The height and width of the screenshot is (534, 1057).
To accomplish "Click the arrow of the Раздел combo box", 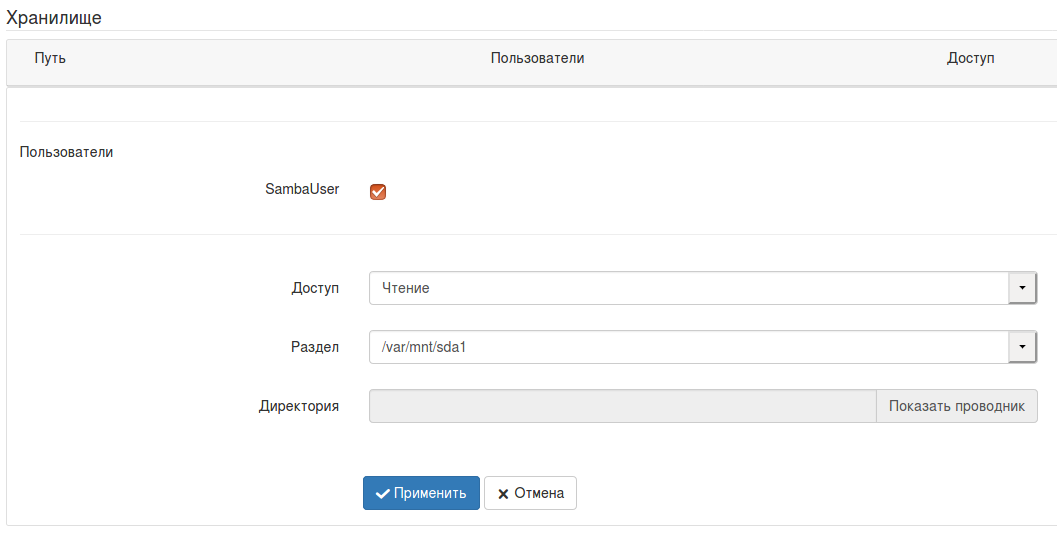I will (x=1022, y=347).
